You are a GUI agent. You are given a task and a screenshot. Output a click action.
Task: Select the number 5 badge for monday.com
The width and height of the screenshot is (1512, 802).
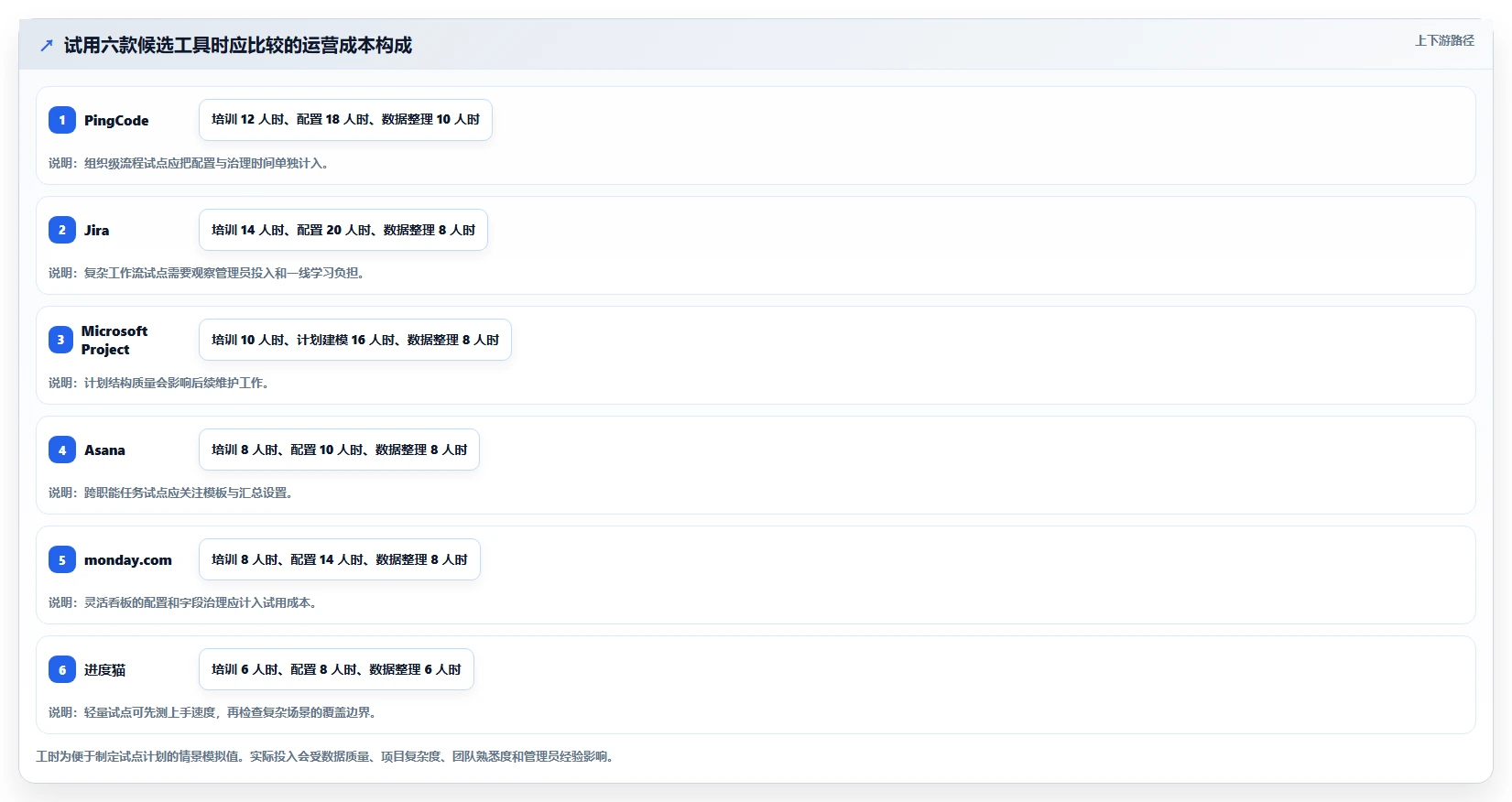click(x=62, y=559)
